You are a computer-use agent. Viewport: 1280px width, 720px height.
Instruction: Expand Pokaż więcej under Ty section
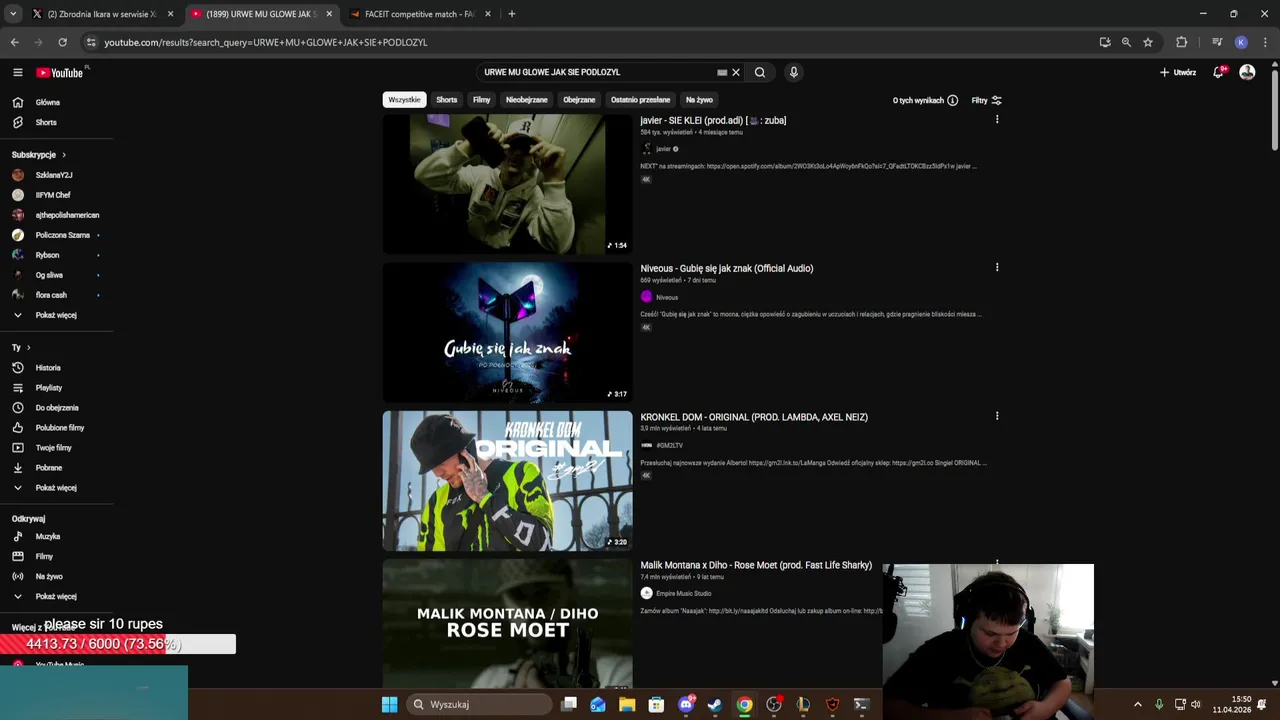pyautogui.click(x=56, y=488)
